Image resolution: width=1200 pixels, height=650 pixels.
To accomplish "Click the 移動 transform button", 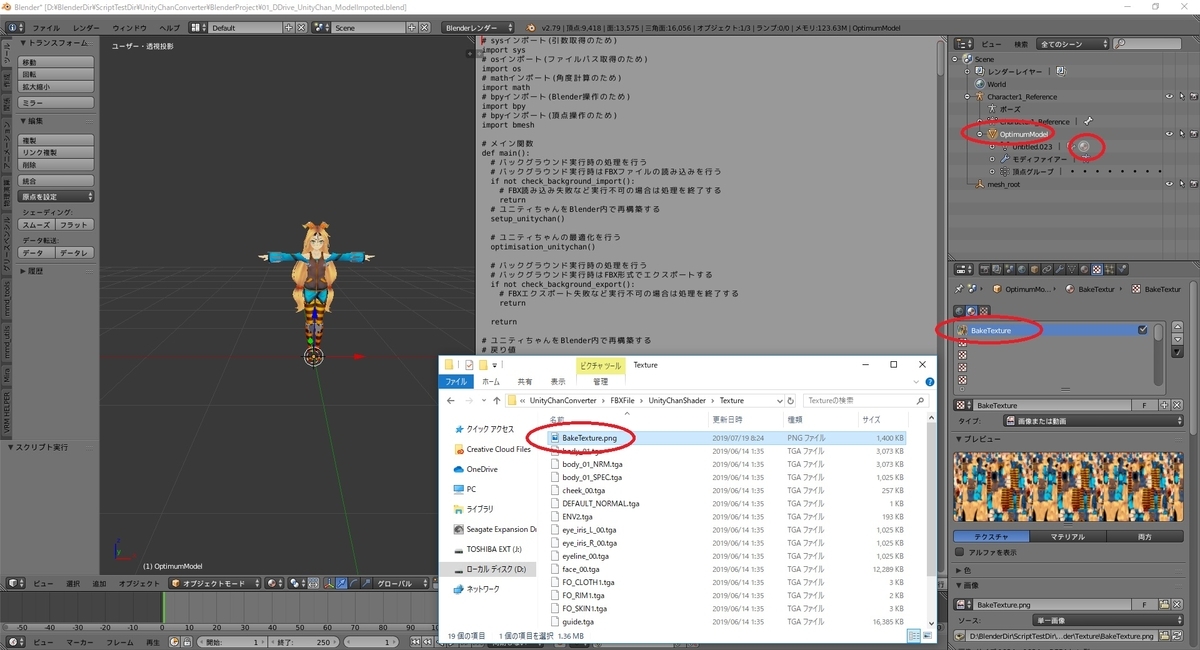I will tap(58, 62).
